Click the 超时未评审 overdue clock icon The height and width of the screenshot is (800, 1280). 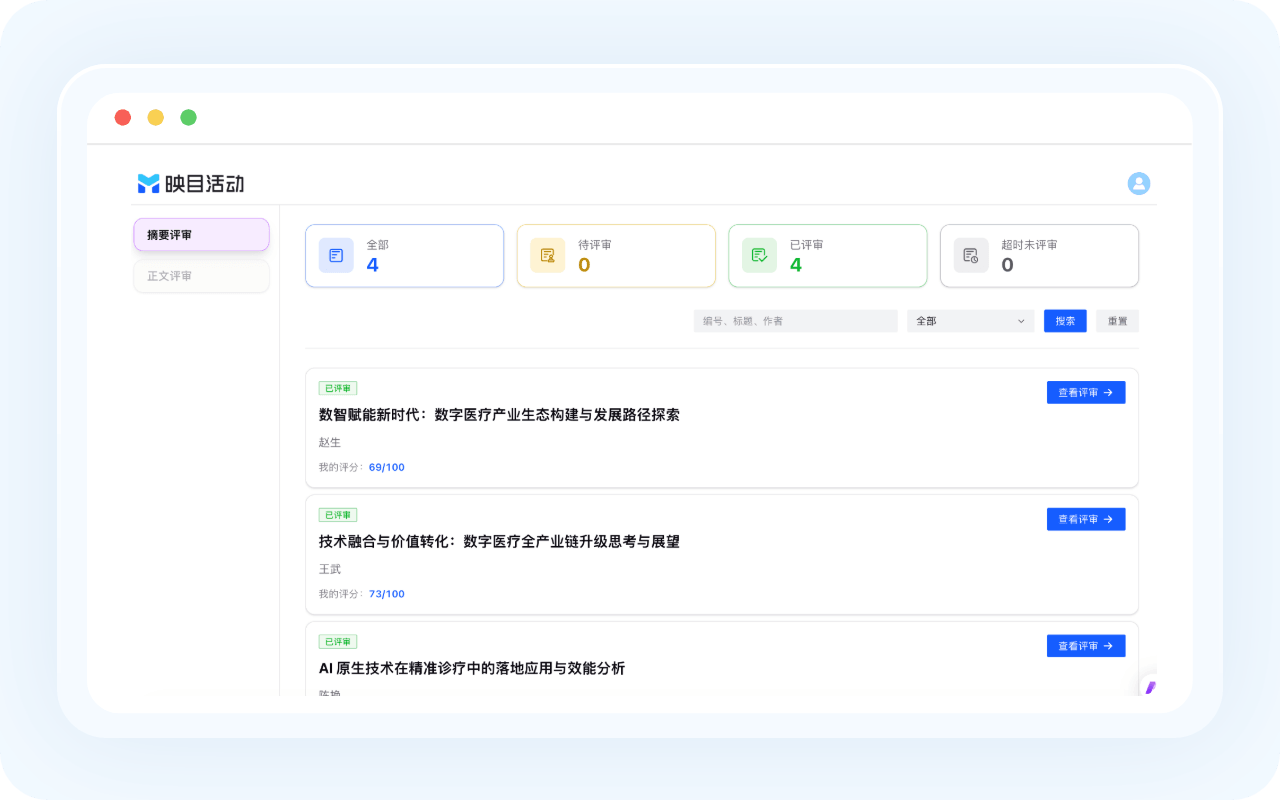click(971, 256)
